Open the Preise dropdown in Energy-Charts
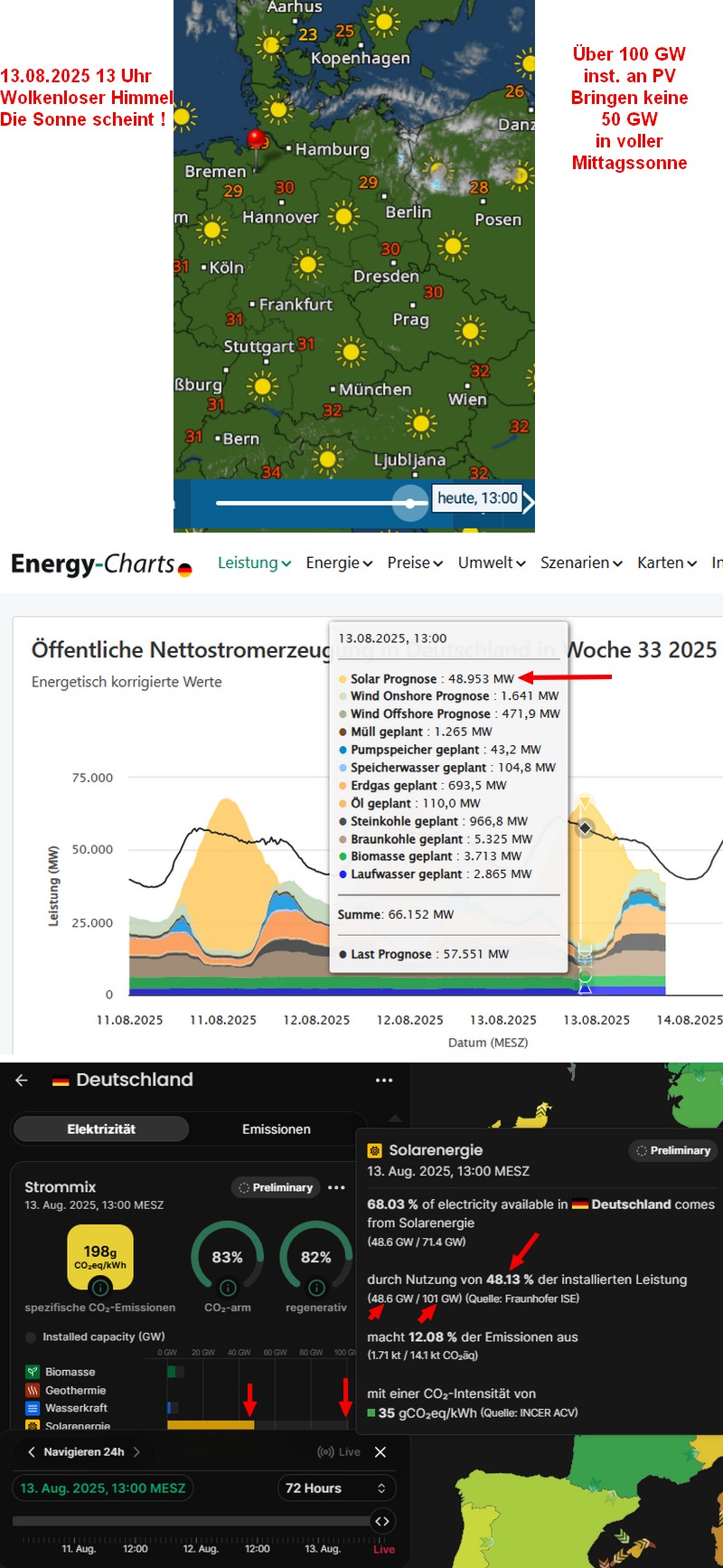Image resolution: width=723 pixels, height=1568 pixels. 415,562
